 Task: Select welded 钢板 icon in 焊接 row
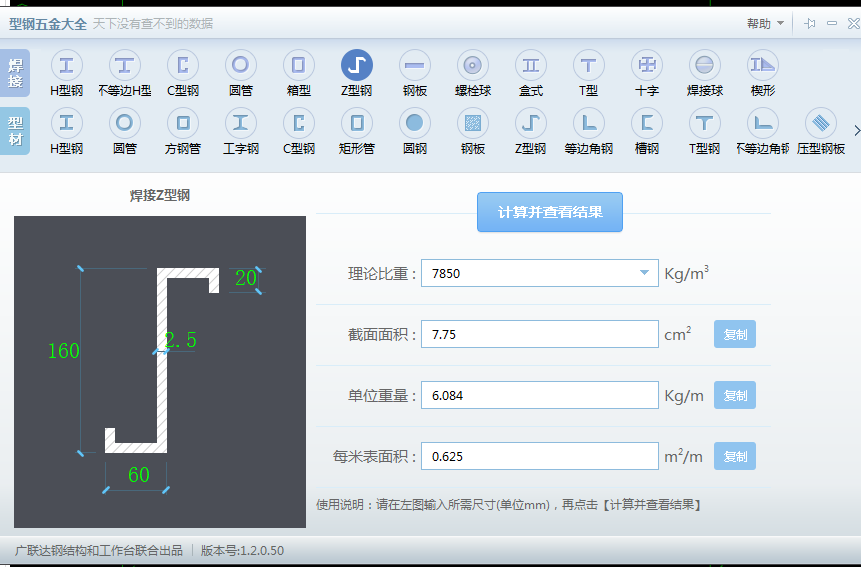click(415, 65)
